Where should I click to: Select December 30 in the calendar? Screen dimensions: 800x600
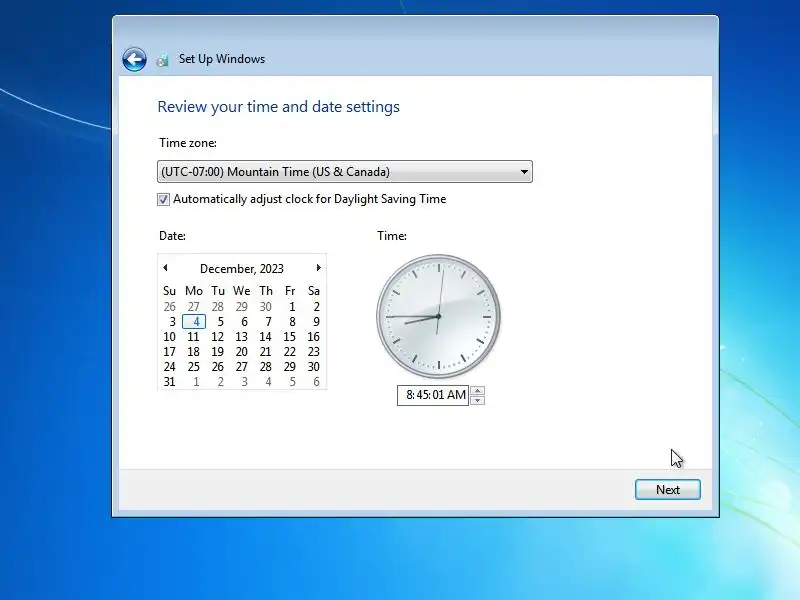pyautogui.click(x=313, y=367)
